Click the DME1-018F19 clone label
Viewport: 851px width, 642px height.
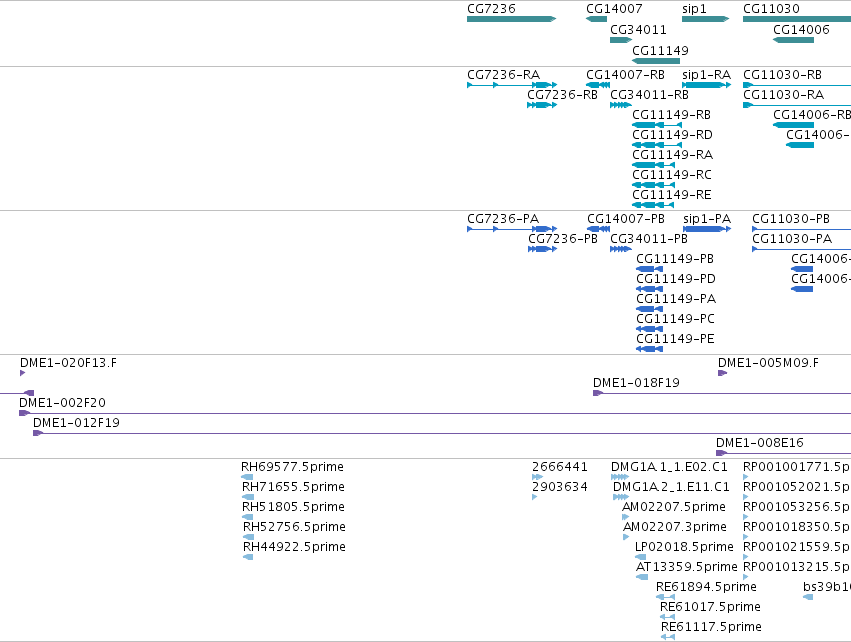pos(636,383)
